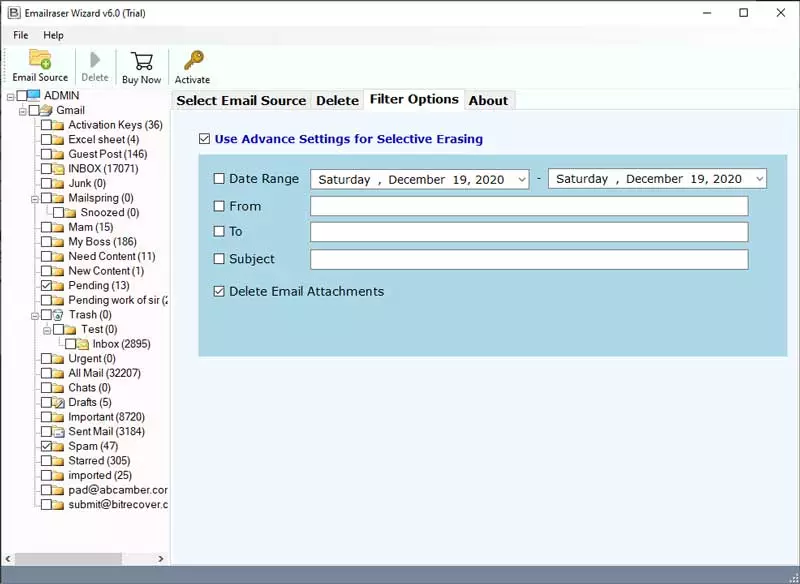Click the tree scrollbar left arrow
This screenshot has width=800, height=584.
click(8, 558)
